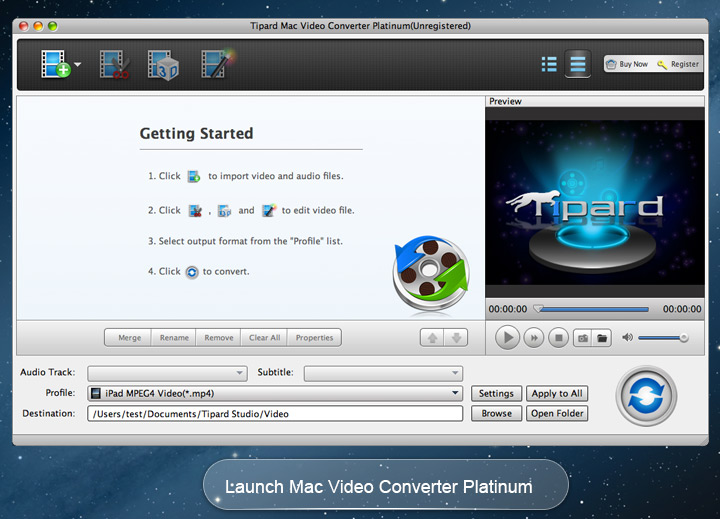Start conversion with the big Convert button

coord(646,395)
